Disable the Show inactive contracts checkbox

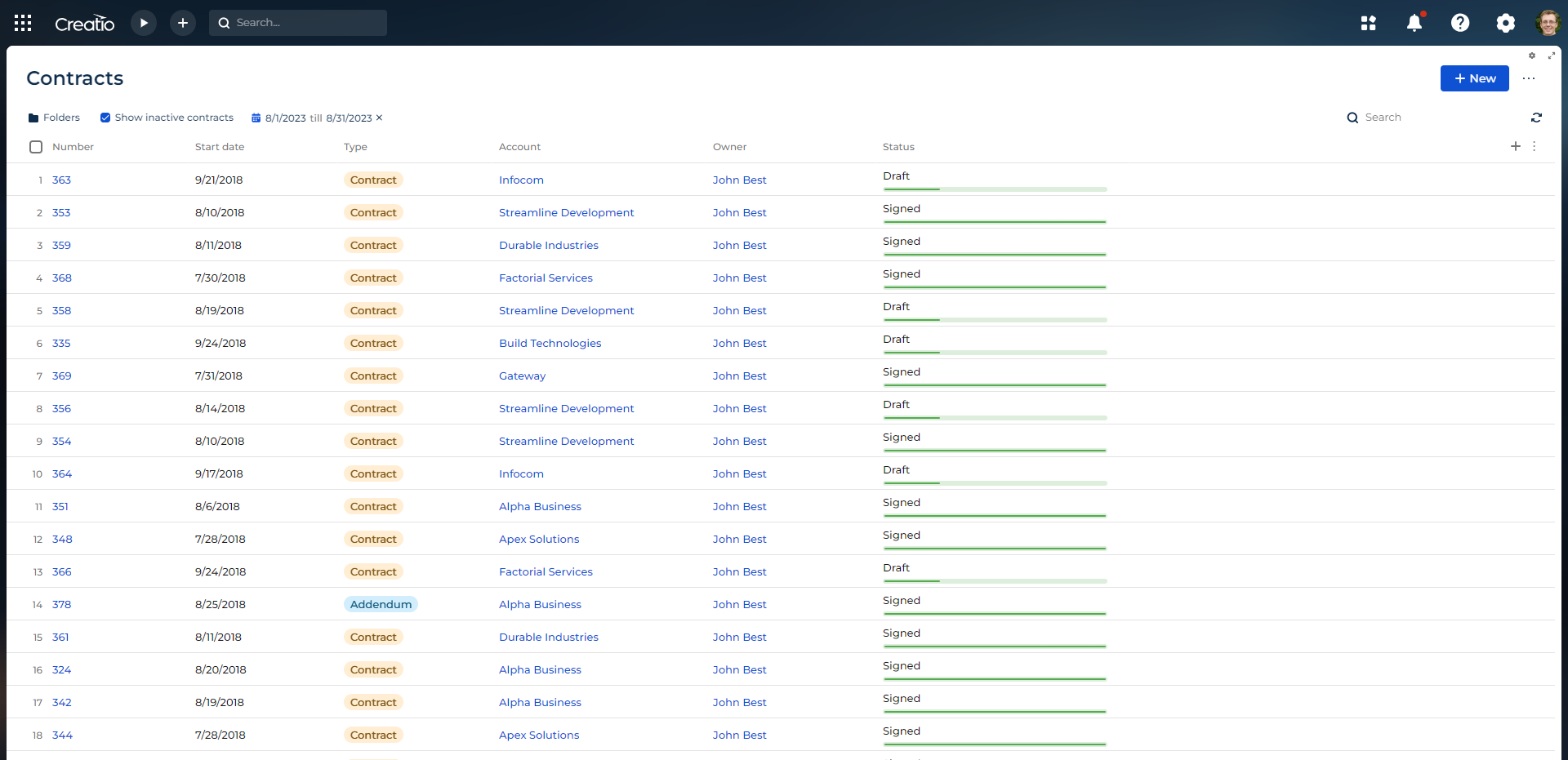[105, 117]
